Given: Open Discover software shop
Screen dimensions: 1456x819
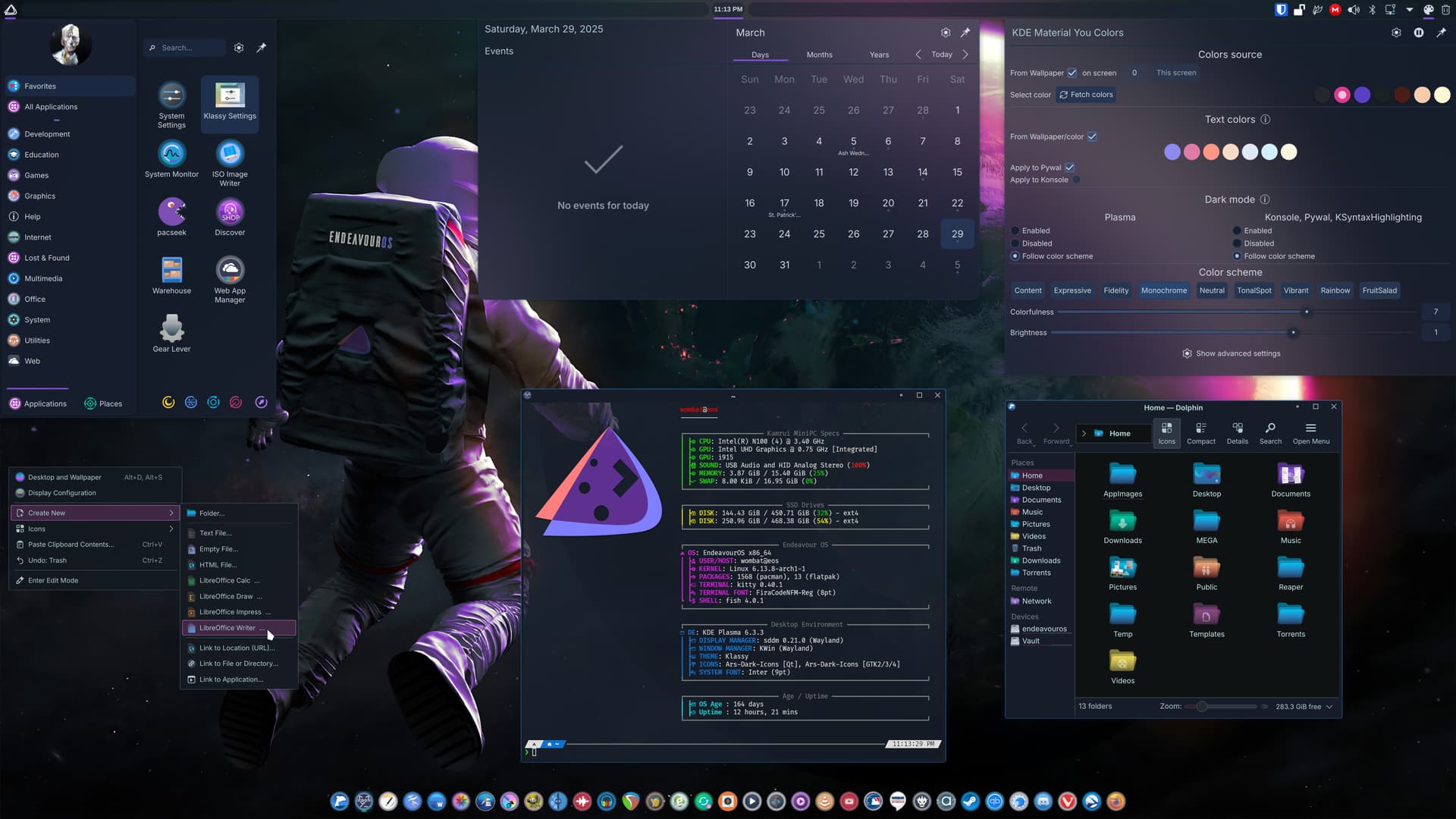Looking at the screenshot, I should coord(230,218).
